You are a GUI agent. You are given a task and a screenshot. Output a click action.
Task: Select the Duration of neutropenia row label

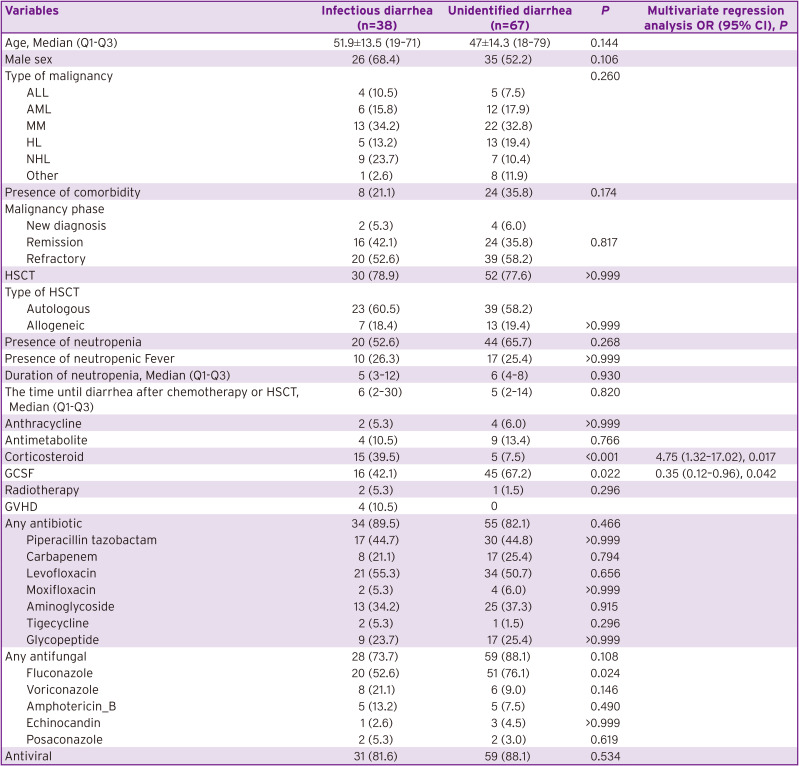pos(117,376)
